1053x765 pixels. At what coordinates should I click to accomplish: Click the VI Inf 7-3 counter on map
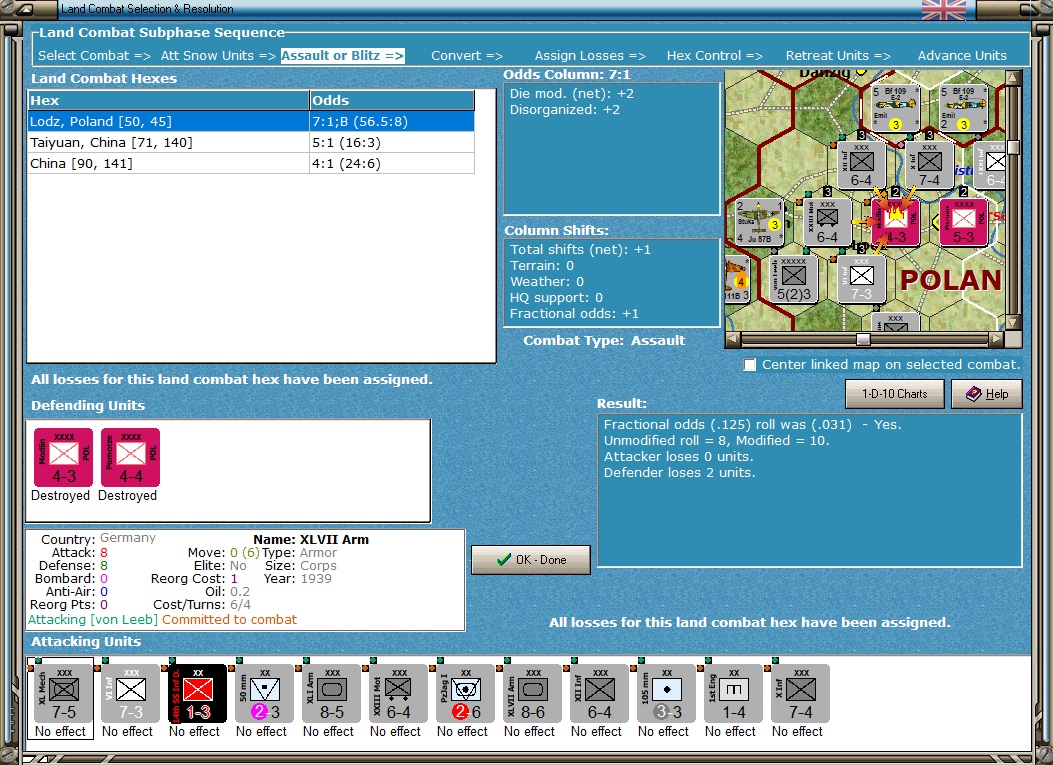coord(862,279)
